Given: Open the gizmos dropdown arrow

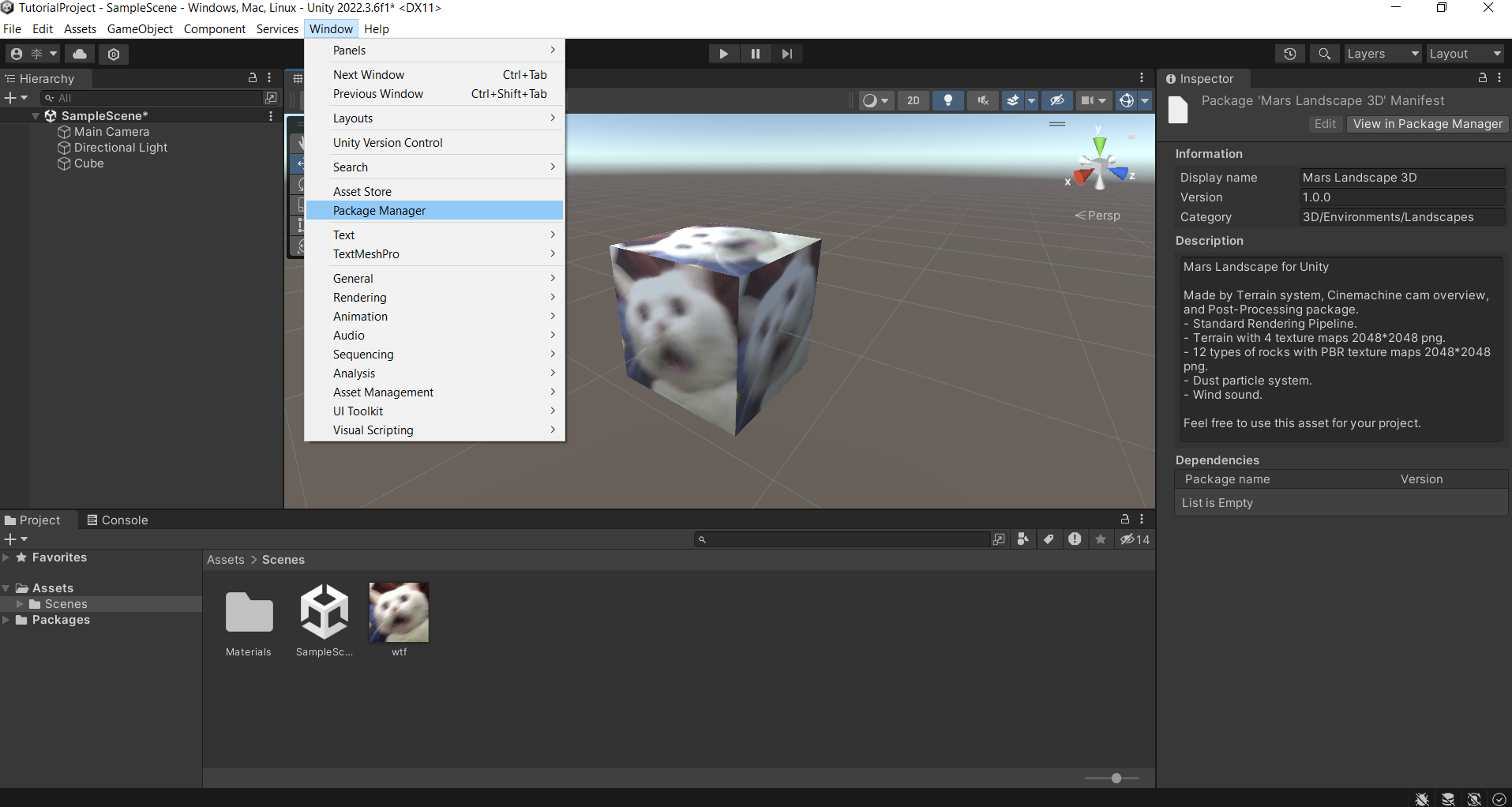Looking at the screenshot, I should click(x=1145, y=100).
